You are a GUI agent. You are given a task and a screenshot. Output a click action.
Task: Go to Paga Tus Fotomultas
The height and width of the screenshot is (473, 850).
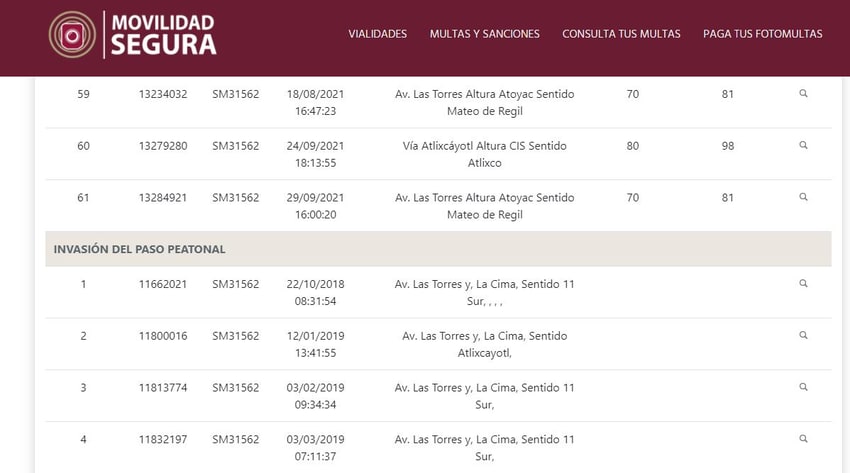(x=762, y=34)
